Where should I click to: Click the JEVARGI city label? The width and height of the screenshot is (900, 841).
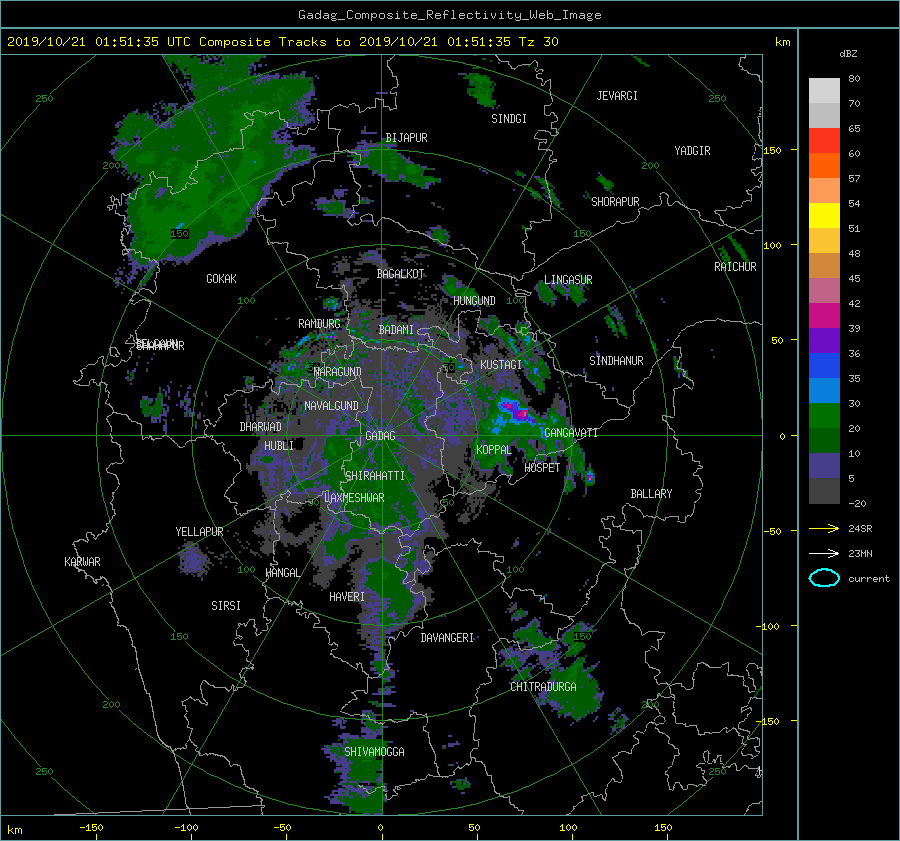617,96
